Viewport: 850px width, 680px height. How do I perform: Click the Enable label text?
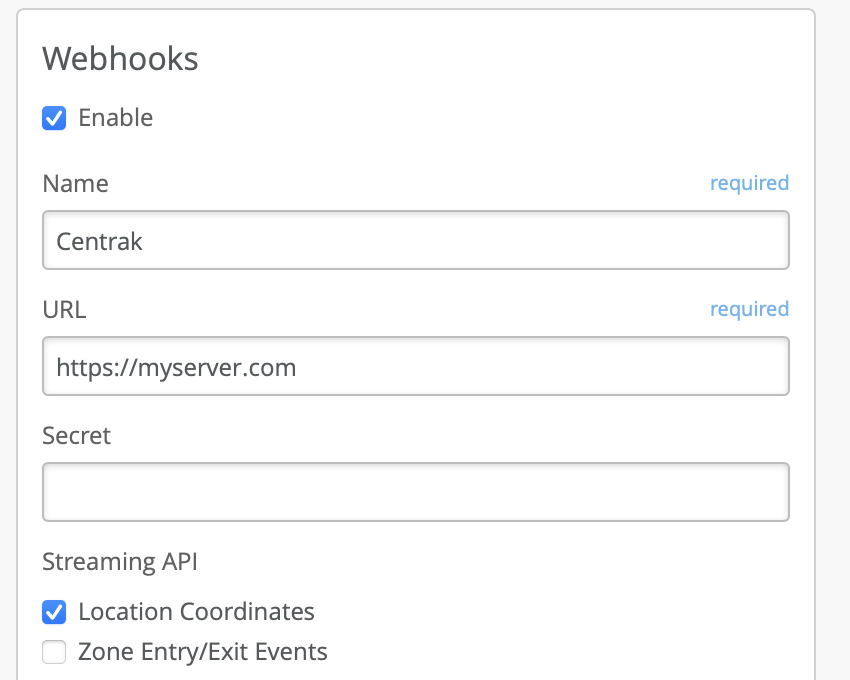115,118
